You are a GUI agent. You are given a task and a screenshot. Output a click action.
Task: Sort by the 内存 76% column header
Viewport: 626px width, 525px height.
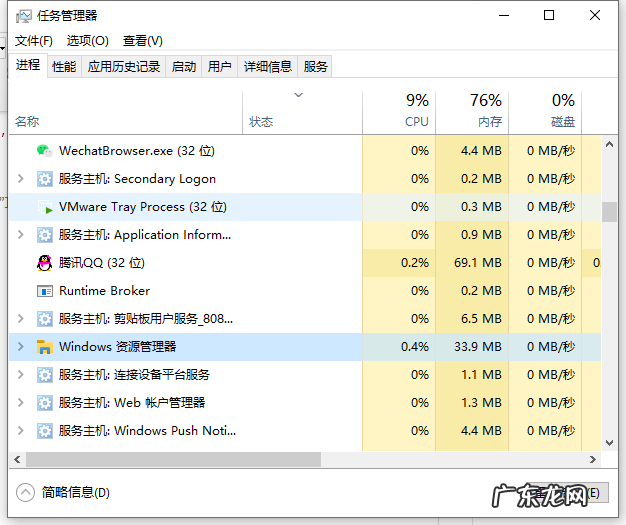click(472, 113)
